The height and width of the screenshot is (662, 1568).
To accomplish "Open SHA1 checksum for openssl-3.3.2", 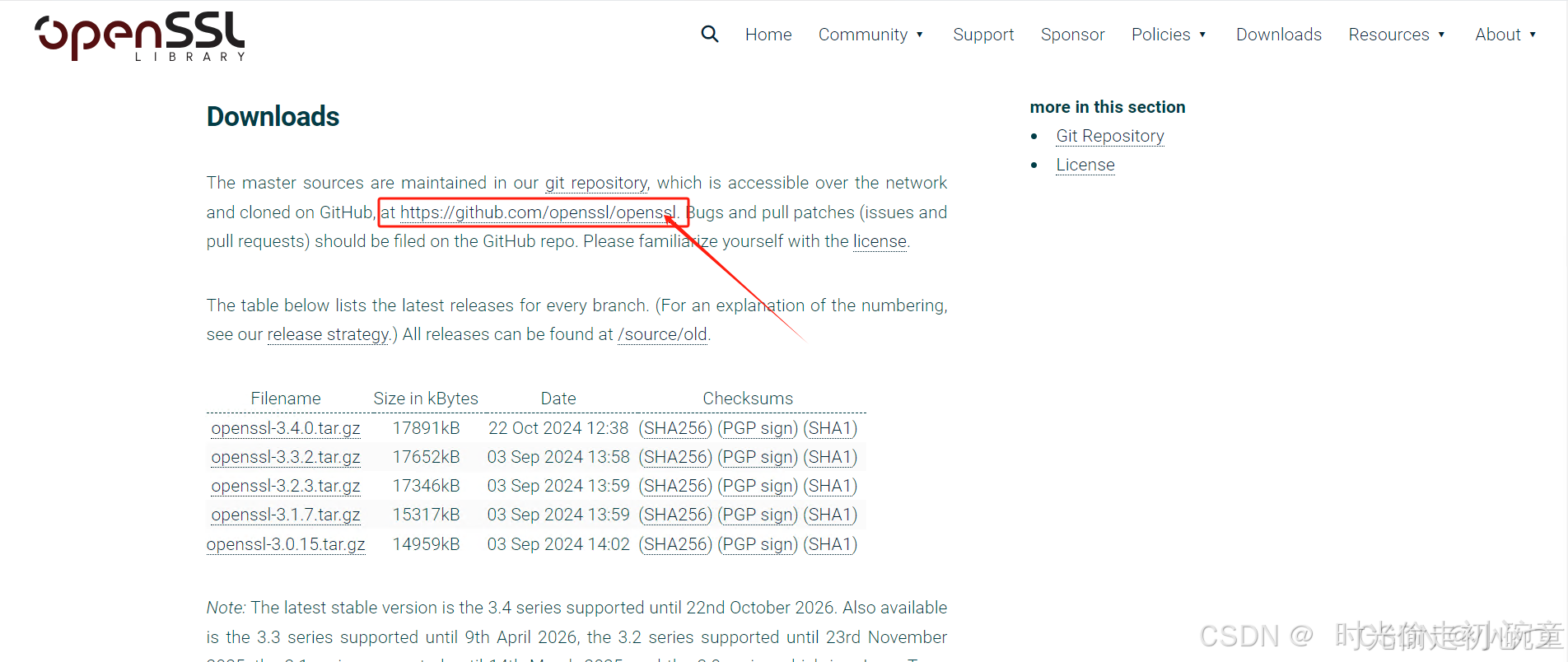I will pyautogui.click(x=830, y=457).
